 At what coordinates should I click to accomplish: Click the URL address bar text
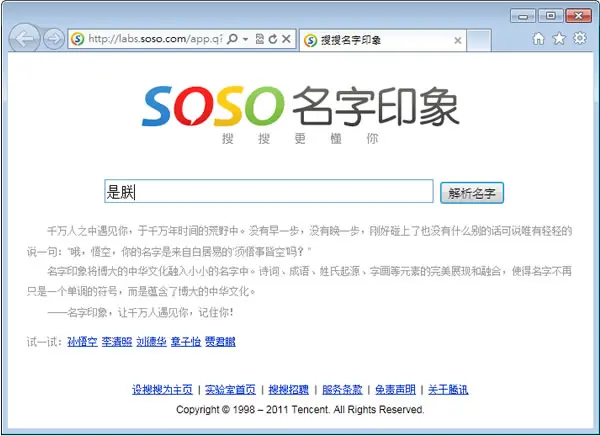155,39
